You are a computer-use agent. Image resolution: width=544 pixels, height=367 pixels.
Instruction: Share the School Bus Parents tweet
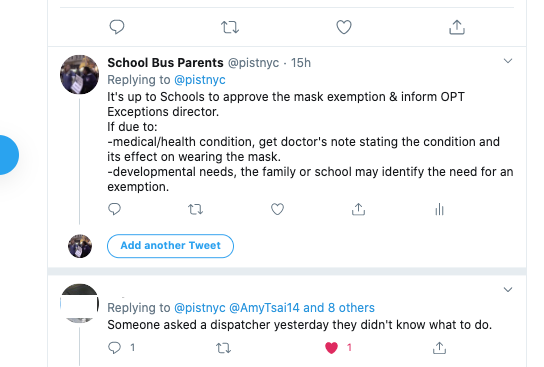click(358, 209)
